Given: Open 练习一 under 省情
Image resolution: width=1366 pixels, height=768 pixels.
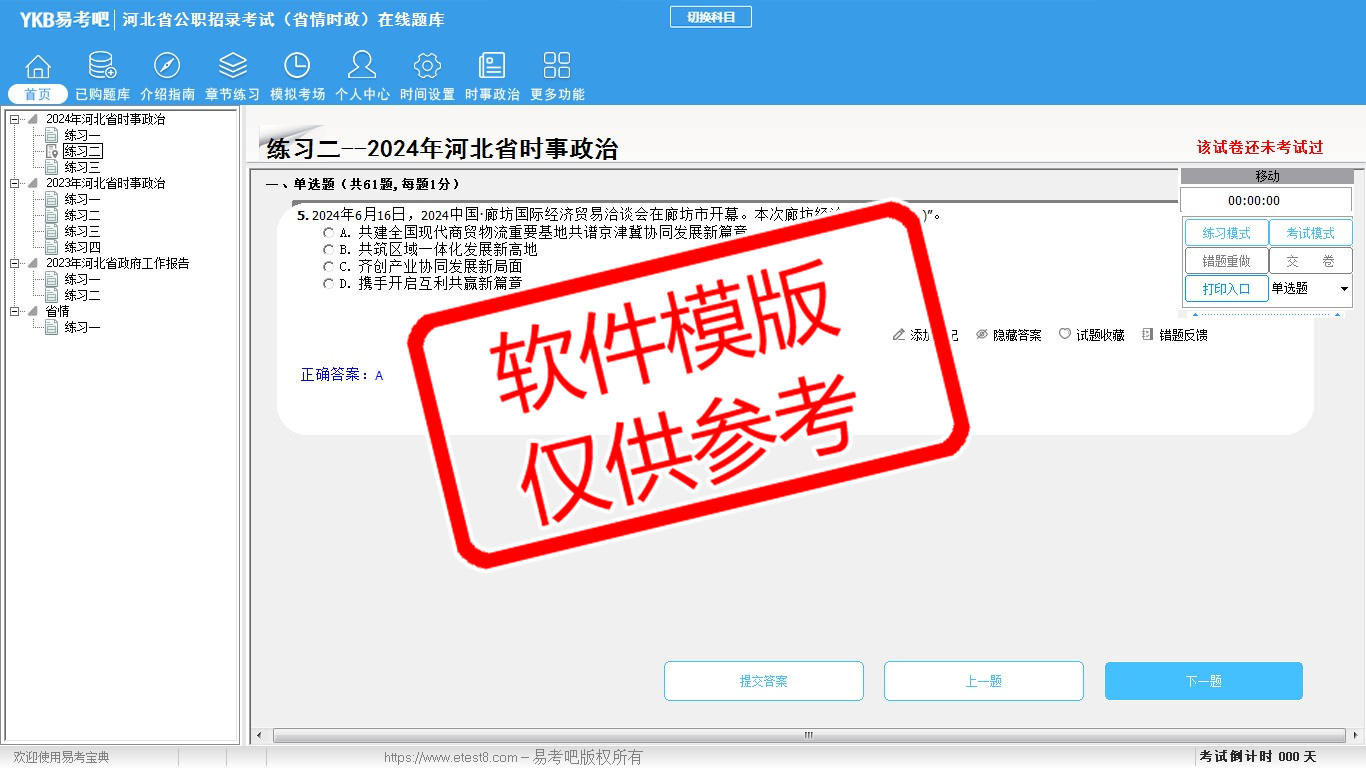Looking at the screenshot, I should [x=83, y=328].
